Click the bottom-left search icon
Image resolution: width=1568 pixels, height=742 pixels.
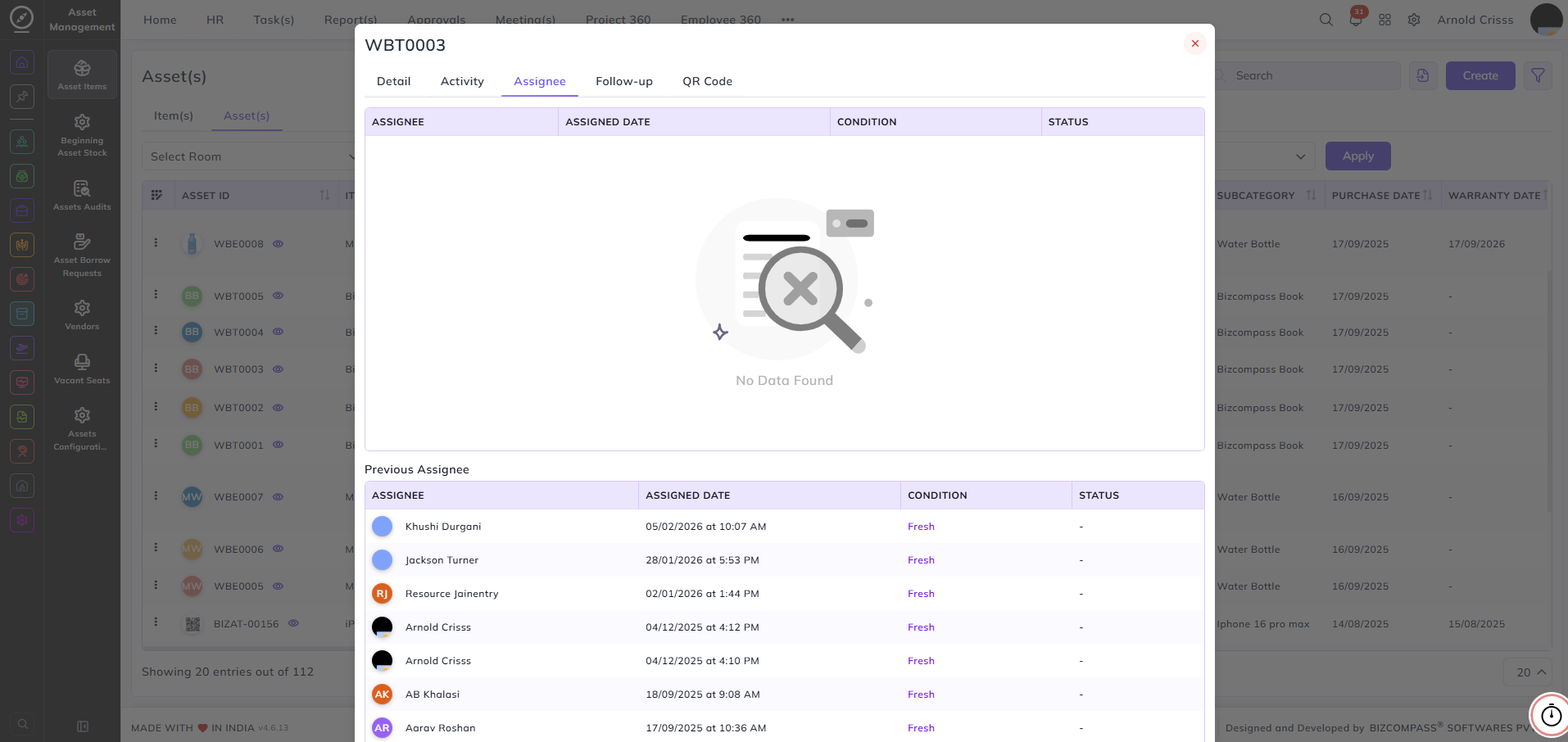(x=22, y=724)
